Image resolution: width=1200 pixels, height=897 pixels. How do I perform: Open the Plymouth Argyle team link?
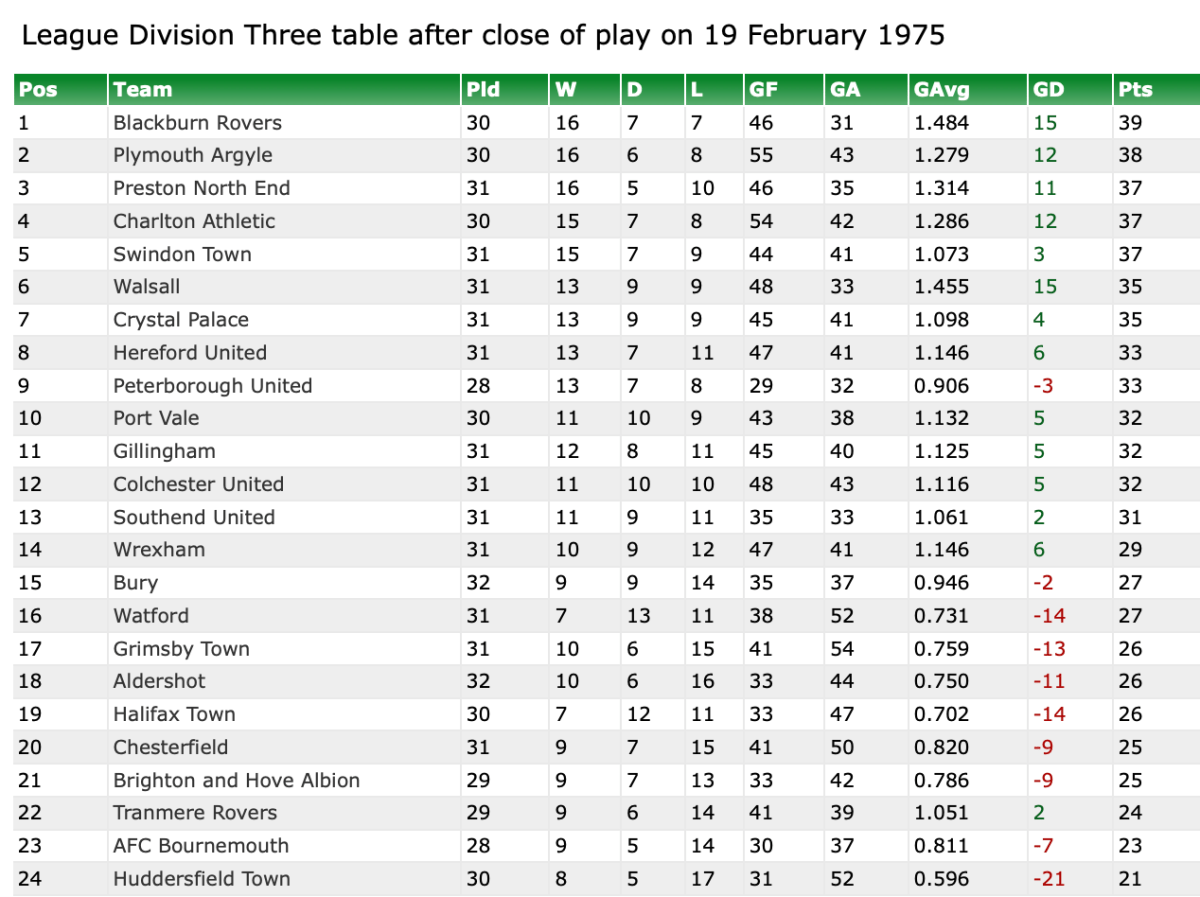[192, 156]
